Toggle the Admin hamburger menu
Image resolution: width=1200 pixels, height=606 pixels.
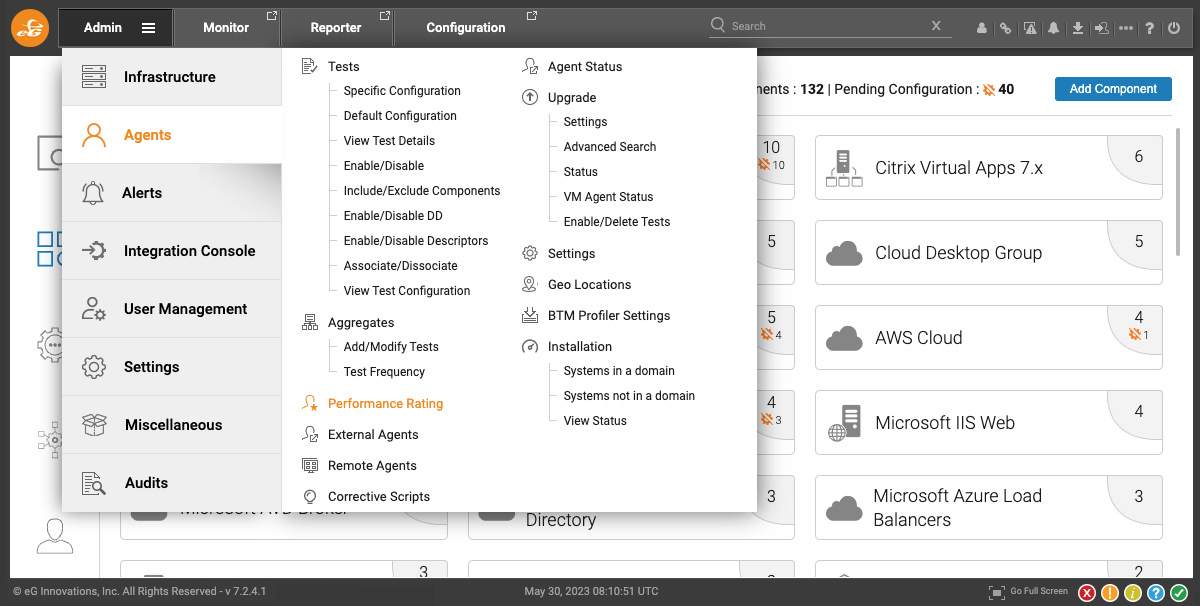pos(148,28)
